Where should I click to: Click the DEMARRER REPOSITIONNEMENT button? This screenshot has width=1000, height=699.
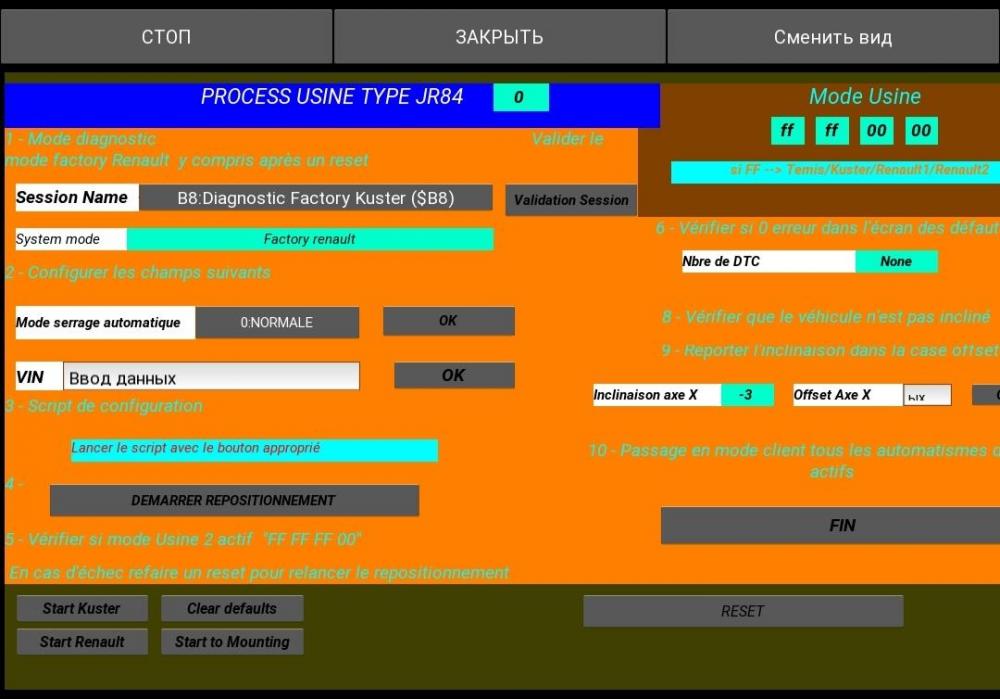pos(234,501)
